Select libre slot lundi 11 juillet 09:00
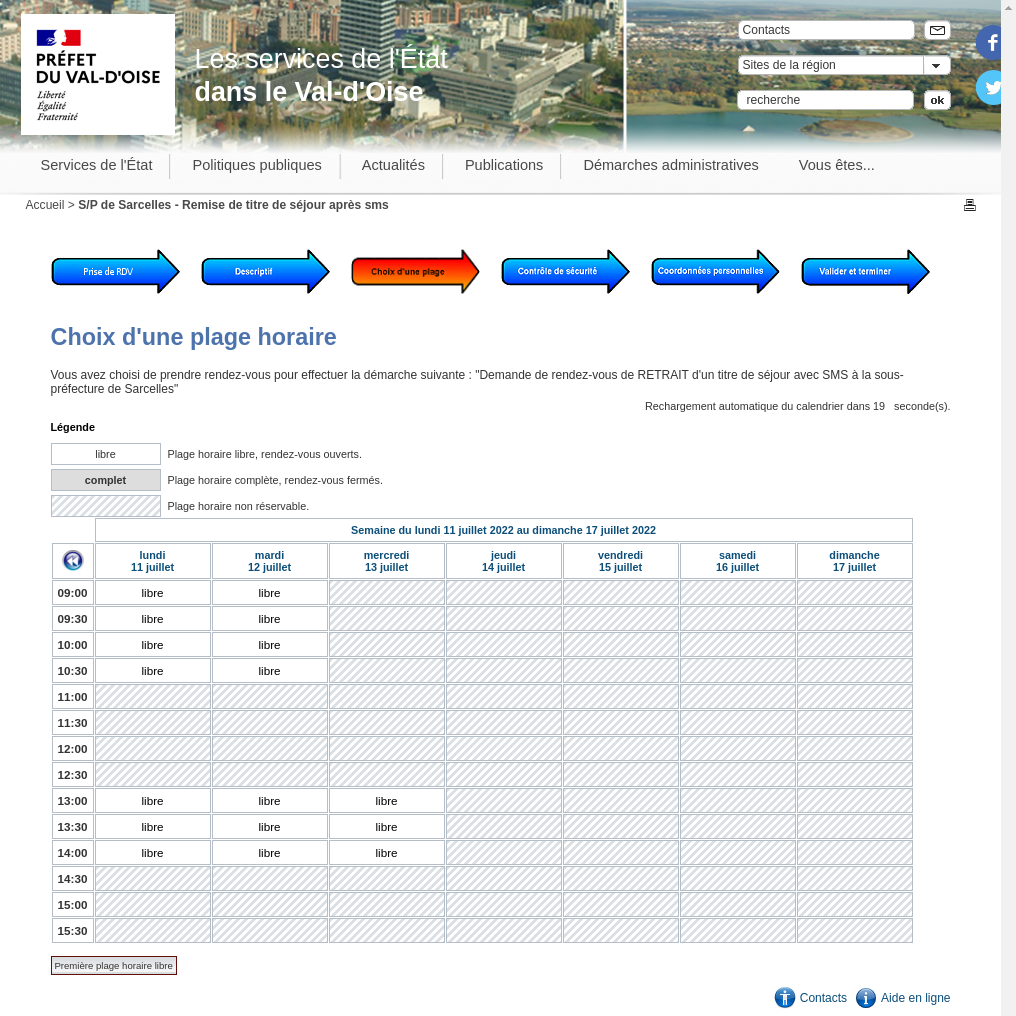This screenshot has width=1016, height=1016. click(x=153, y=594)
